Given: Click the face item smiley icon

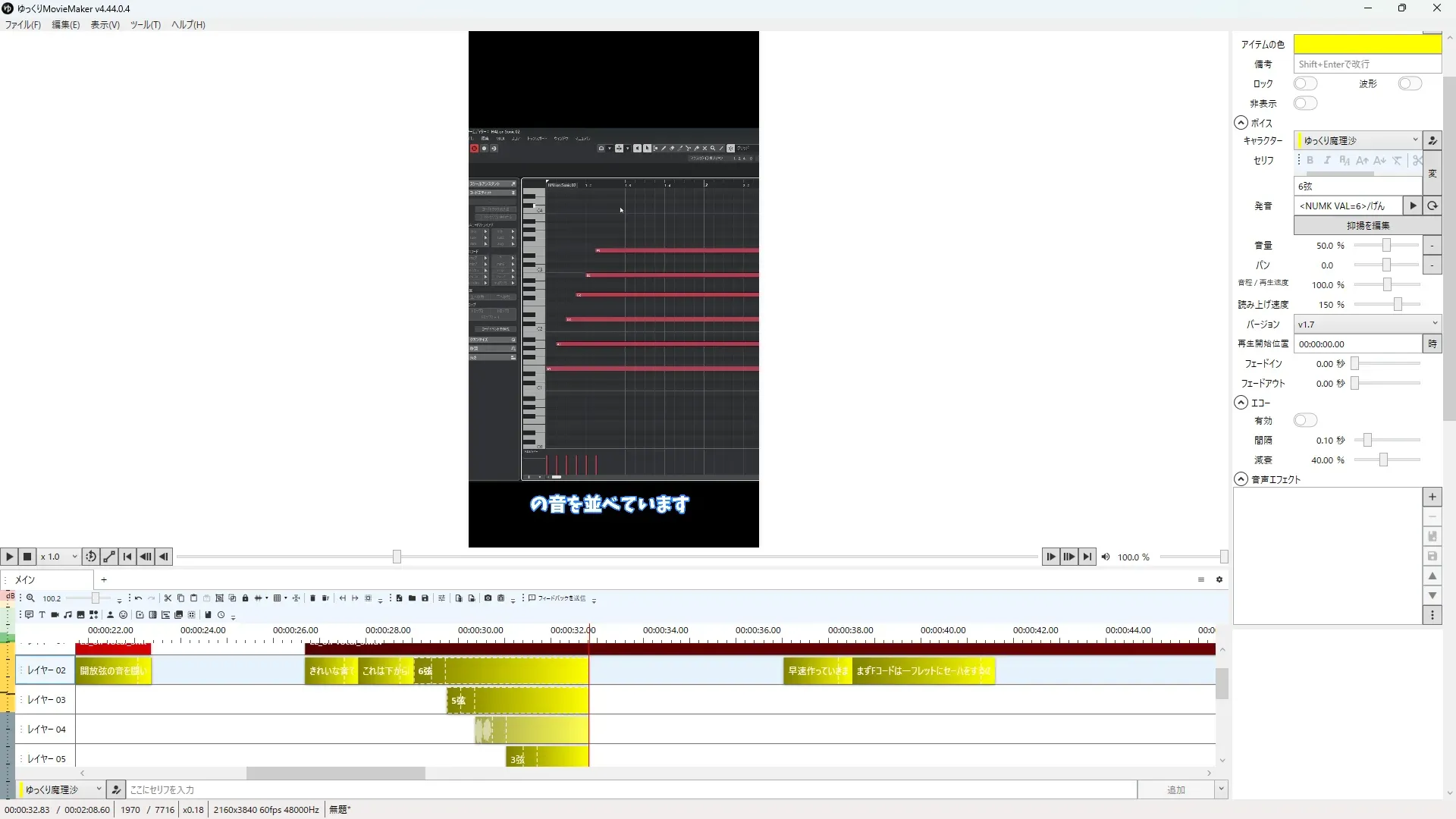Looking at the screenshot, I should pos(123,615).
